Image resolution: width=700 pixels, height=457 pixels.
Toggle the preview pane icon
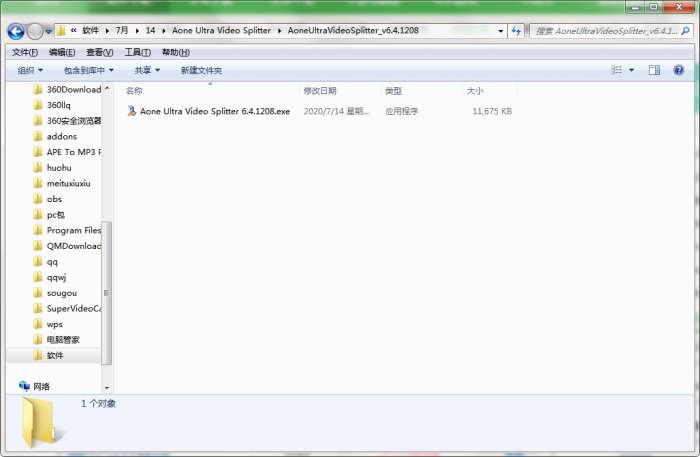pyautogui.click(x=654, y=70)
